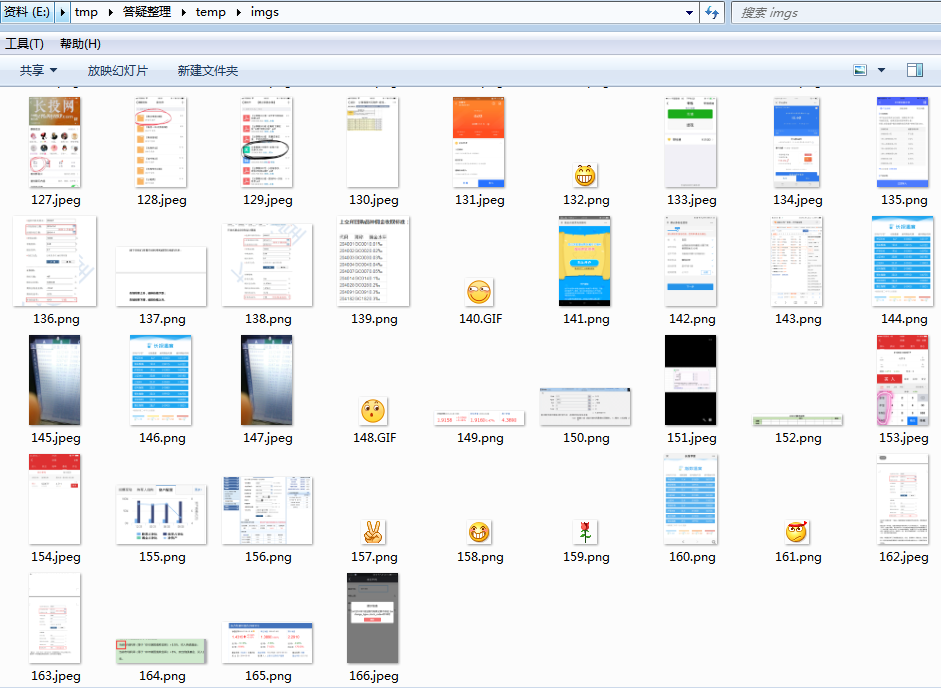This screenshot has height=688, width=941.
Task: Select the 151.jpeg black thumbnail
Action: pos(691,380)
